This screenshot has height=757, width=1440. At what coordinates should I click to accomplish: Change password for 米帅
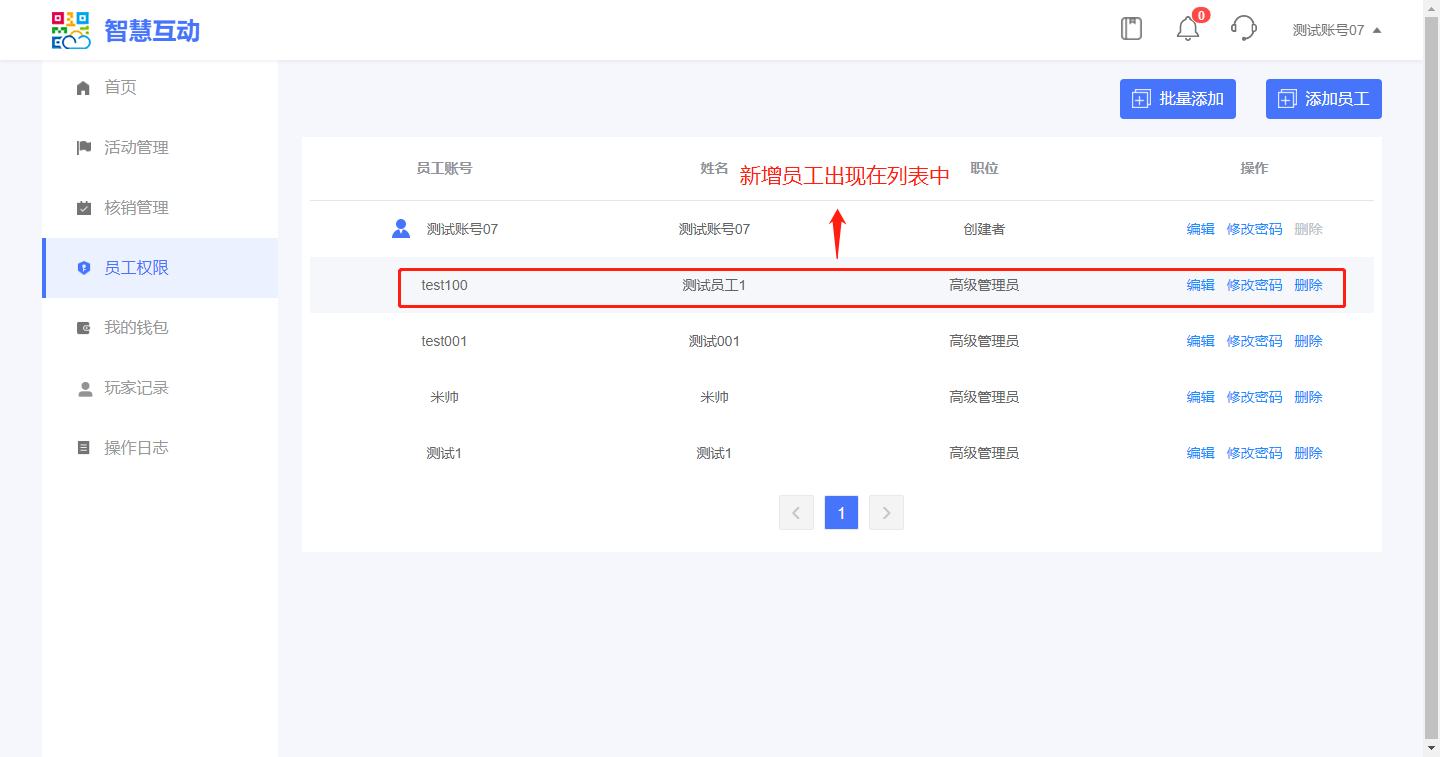click(x=1254, y=397)
